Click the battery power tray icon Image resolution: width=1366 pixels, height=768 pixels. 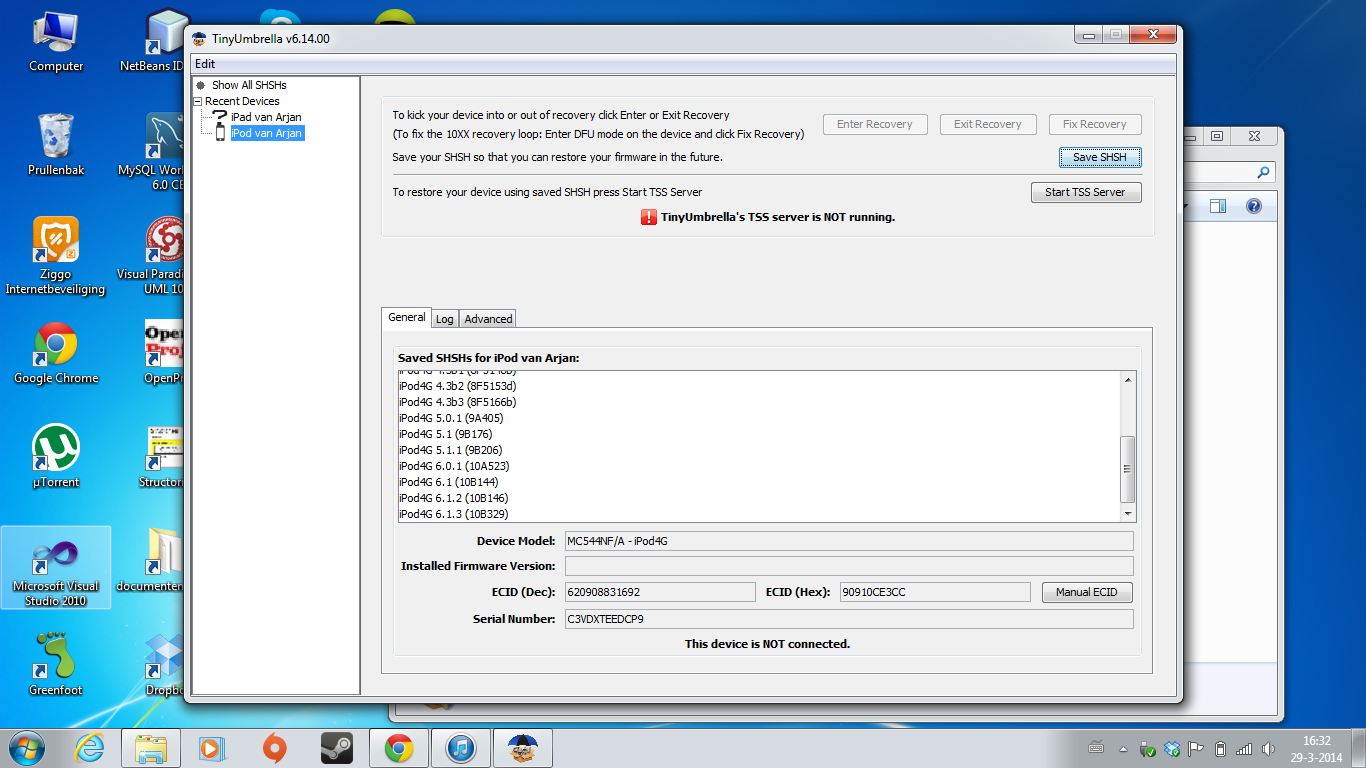(x=1220, y=748)
